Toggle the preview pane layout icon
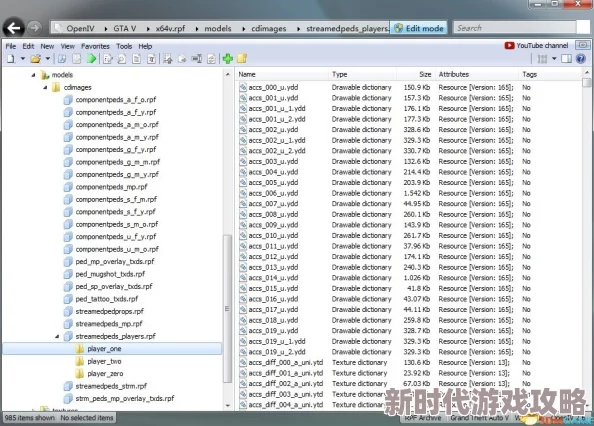This screenshot has height=426, width=594. tap(566, 59)
